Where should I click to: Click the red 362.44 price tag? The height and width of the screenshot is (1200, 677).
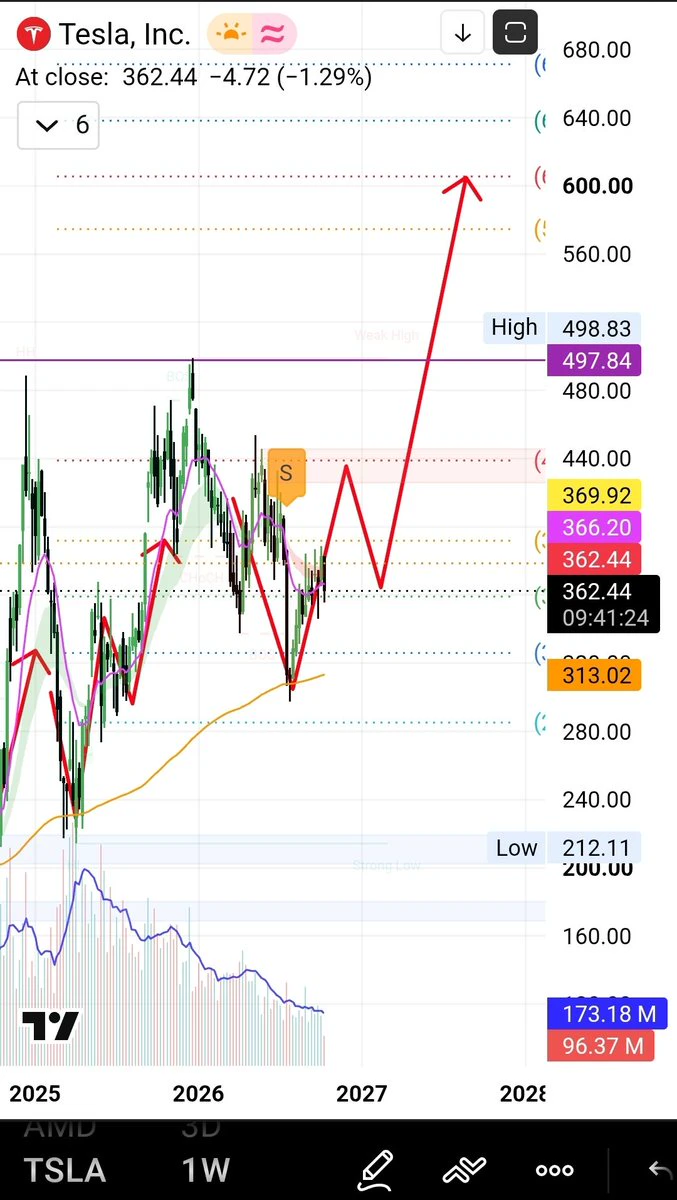tap(594, 559)
